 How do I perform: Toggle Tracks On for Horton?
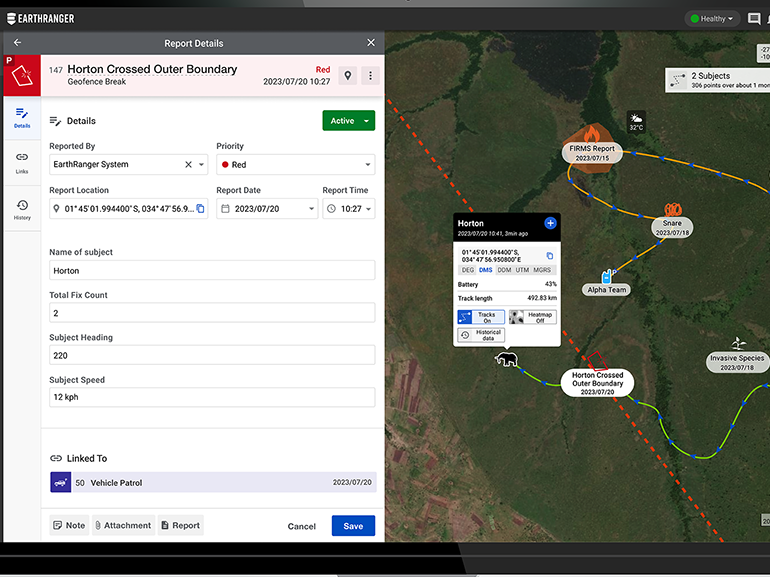[x=479, y=316]
